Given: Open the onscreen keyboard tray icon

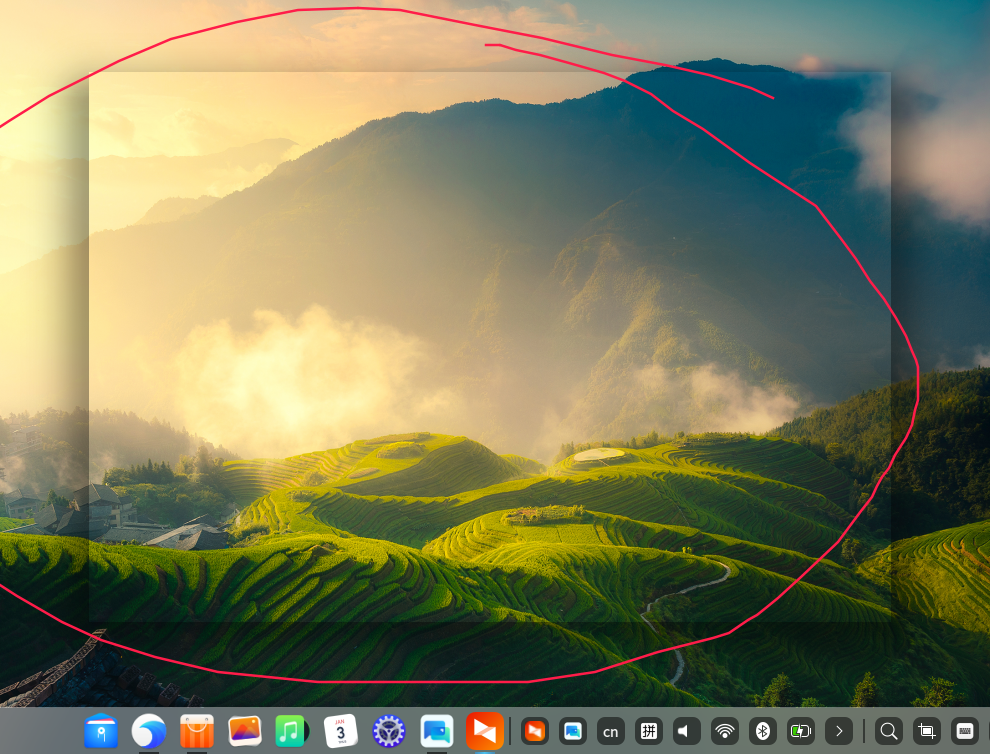Looking at the screenshot, I should coord(965,731).
